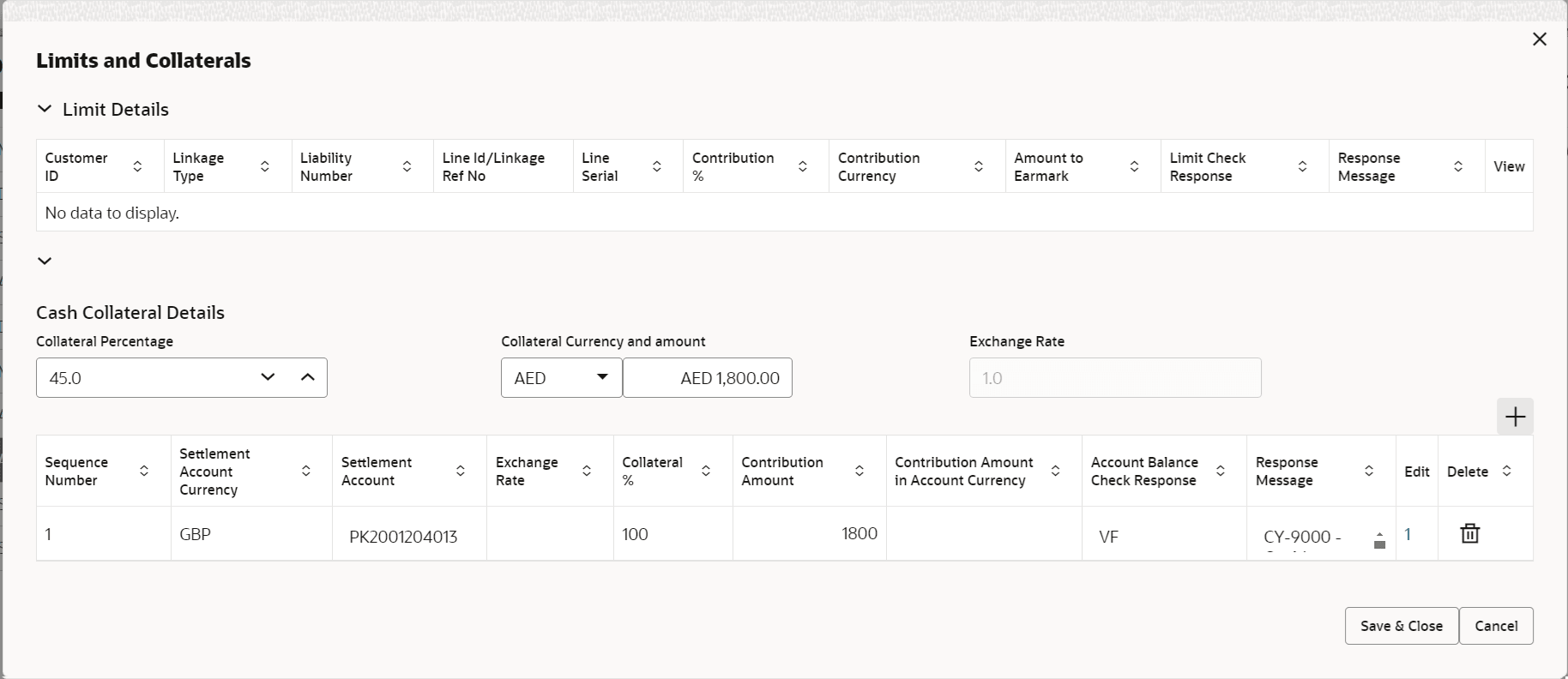Image resolution: width=1568 pixels, height=679 pixels.
Task: Click the collateral amount field AED 1,800.00
Action: (708, 378)
